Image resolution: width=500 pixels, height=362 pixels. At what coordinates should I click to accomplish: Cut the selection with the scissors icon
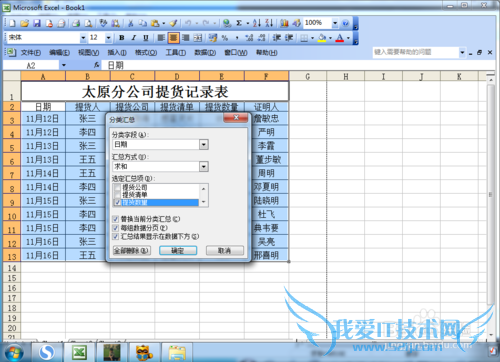pyautogui.click(x=131, y=23)
